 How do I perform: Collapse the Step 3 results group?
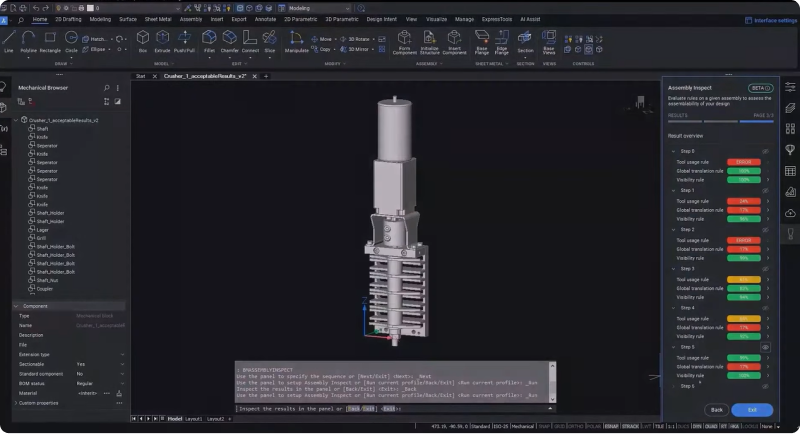[673, 269]
